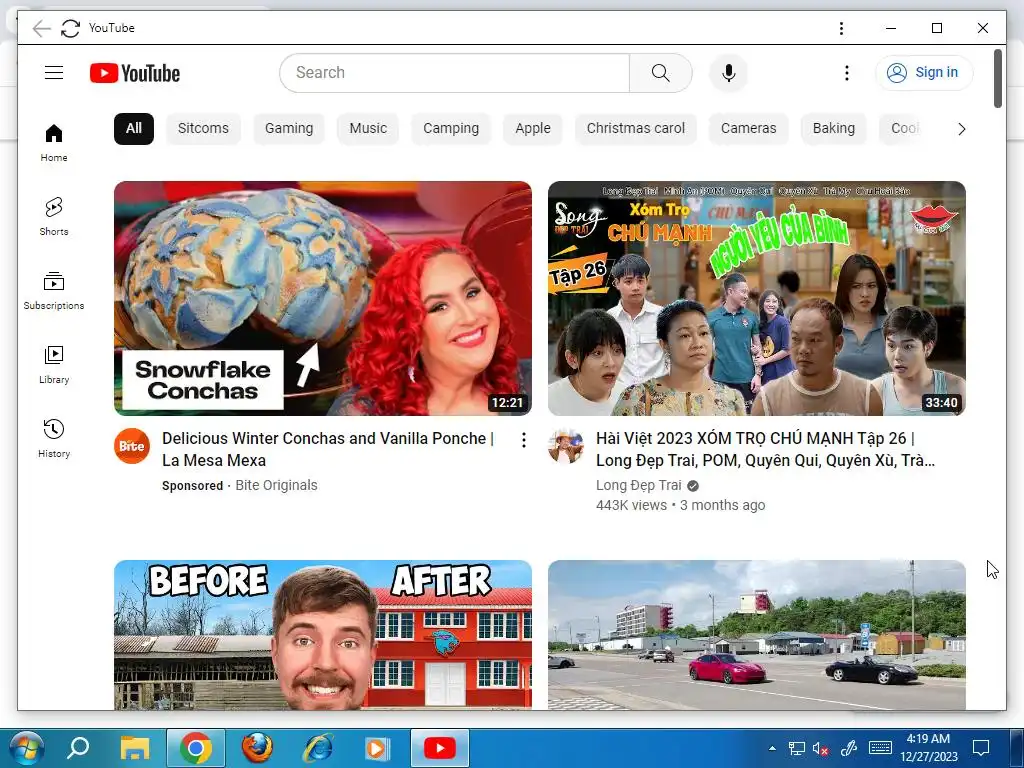This screenshot has height=768, width=1024.
Task: Select the Cameras filter chip
Action: click(x=748, y=129)
